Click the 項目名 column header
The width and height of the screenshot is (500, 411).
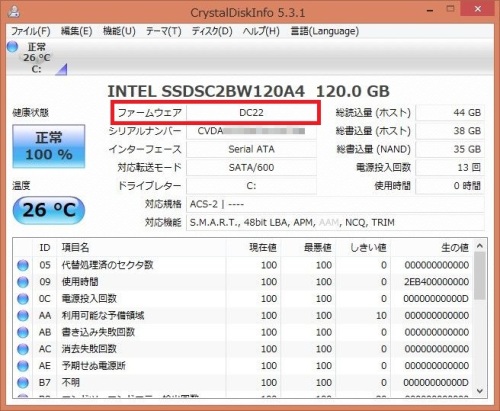[x=142, y=248]
